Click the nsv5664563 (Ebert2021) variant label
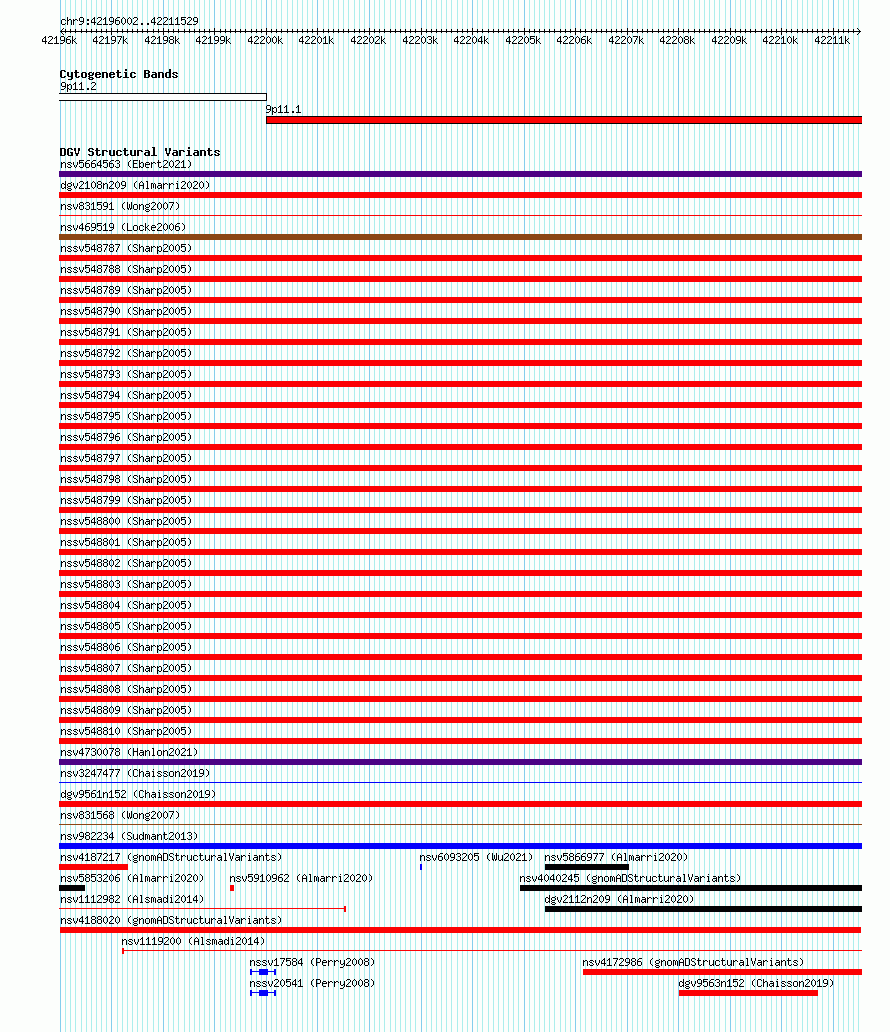This screenshot has width=890, height=1032. click(x=126, y=165)
